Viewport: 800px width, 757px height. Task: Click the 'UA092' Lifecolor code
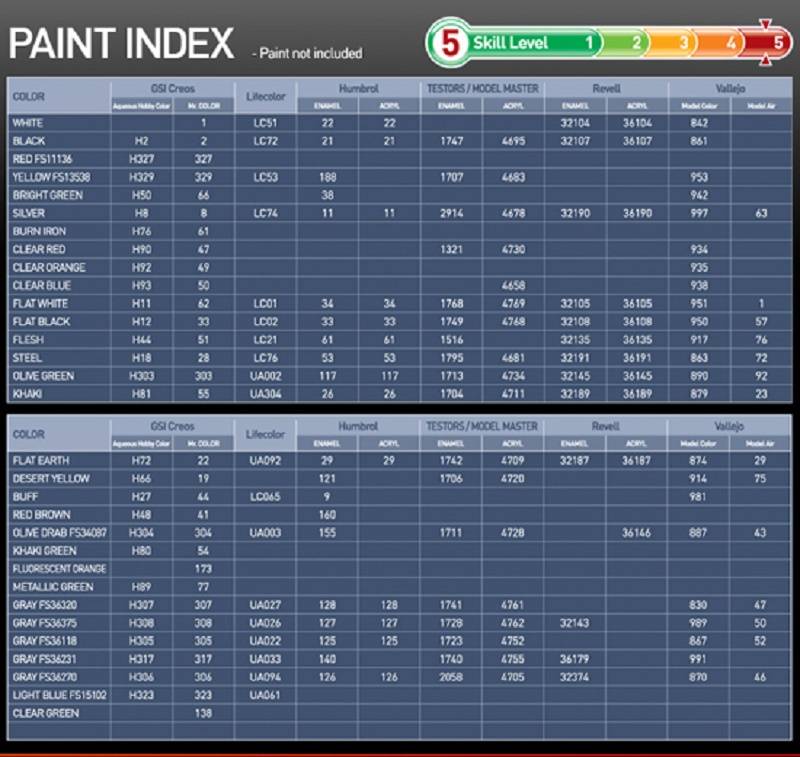click(x=265, y=461)
